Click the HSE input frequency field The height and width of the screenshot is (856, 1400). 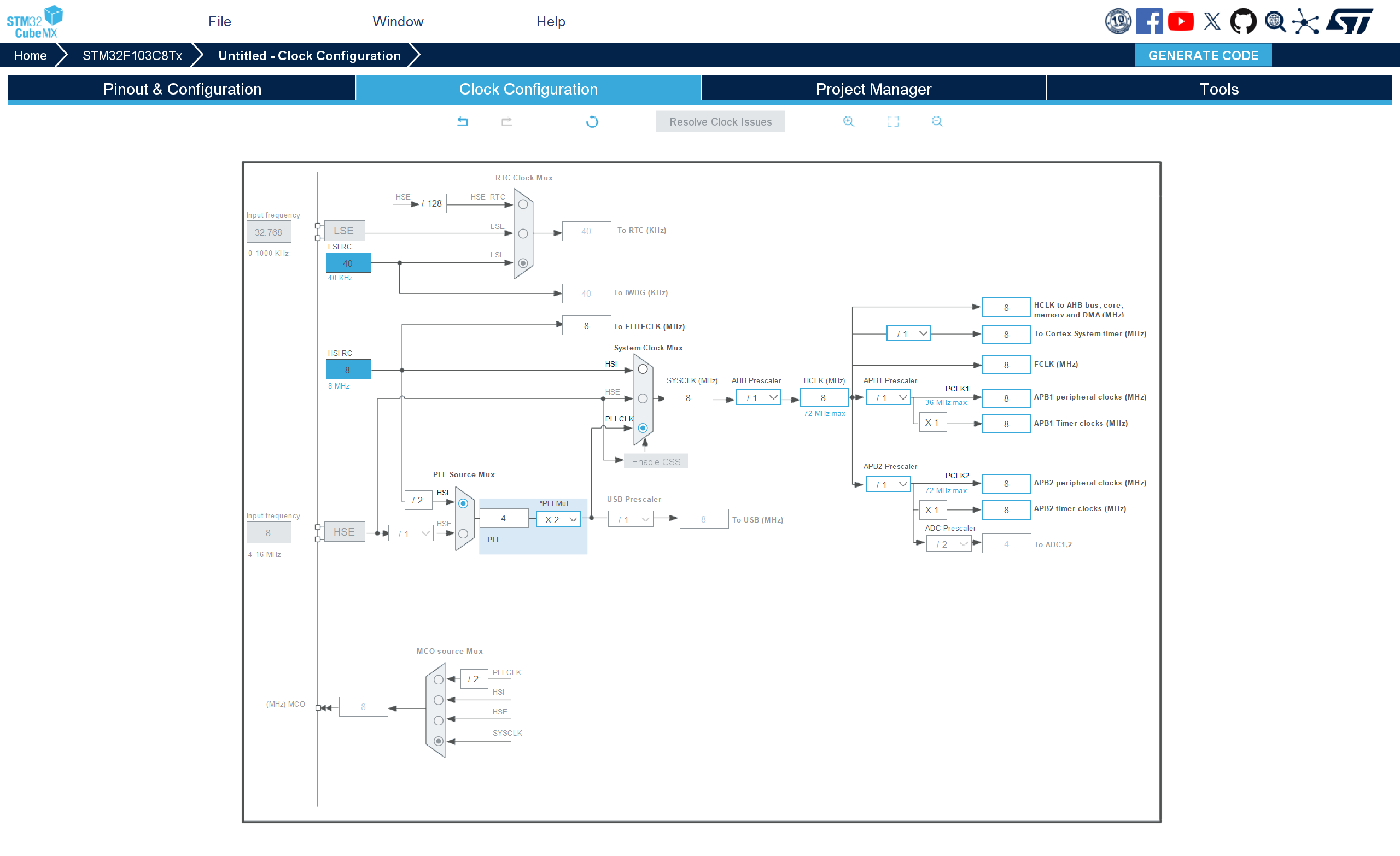click(268, 533)
